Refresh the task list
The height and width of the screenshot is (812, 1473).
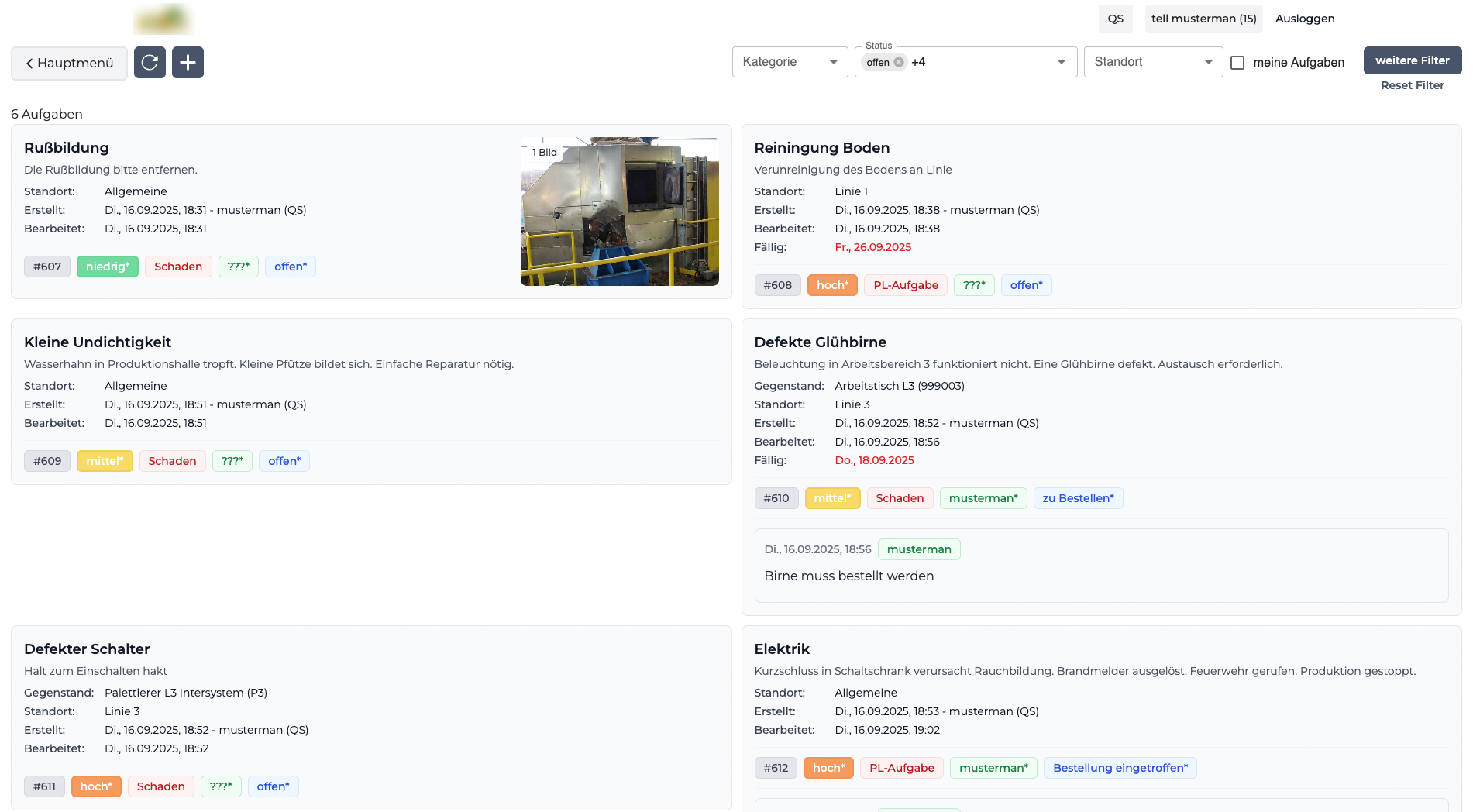tap(150, 62)
